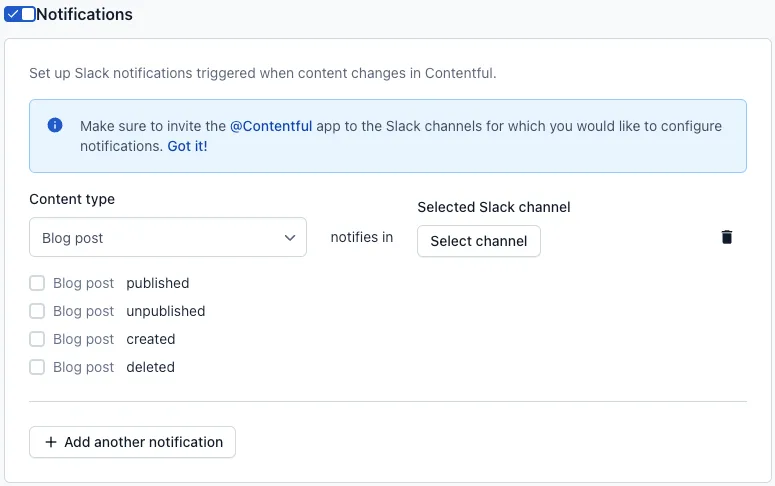Check the Blog post unpublished checkbox
Viewport: 775px width, 486px height.
(37, 311)
